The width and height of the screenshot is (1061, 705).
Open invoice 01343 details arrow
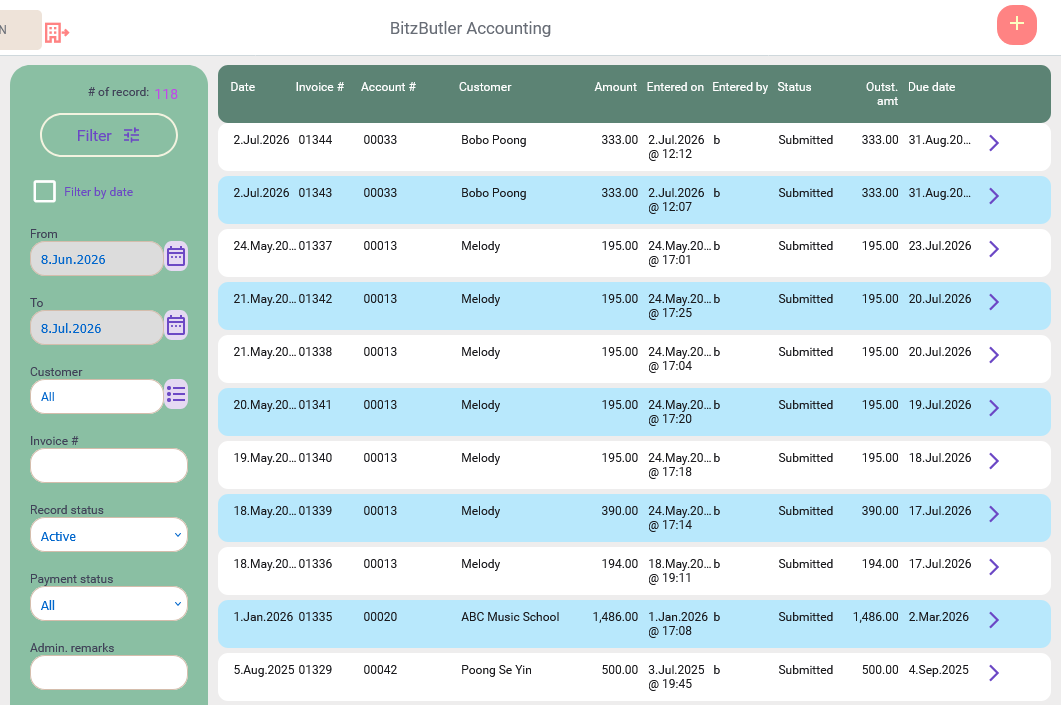[x=993, y=196]
